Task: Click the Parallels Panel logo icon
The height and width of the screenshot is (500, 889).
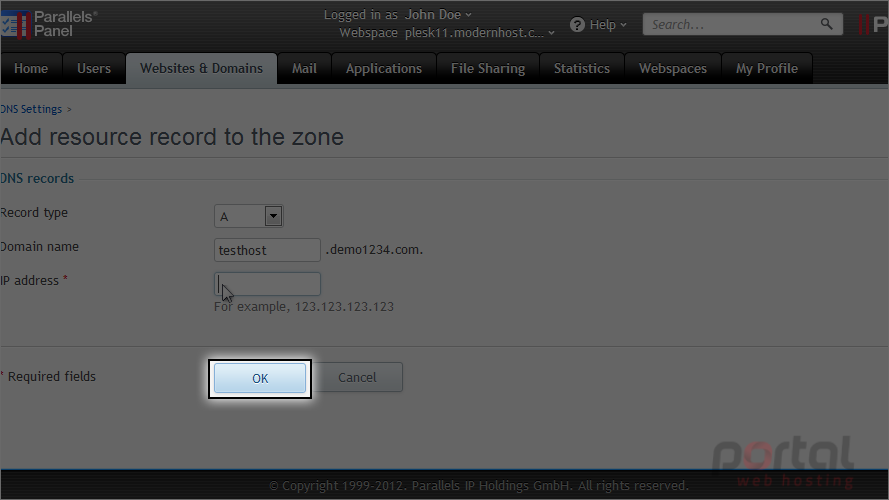Action: (16, 24)
